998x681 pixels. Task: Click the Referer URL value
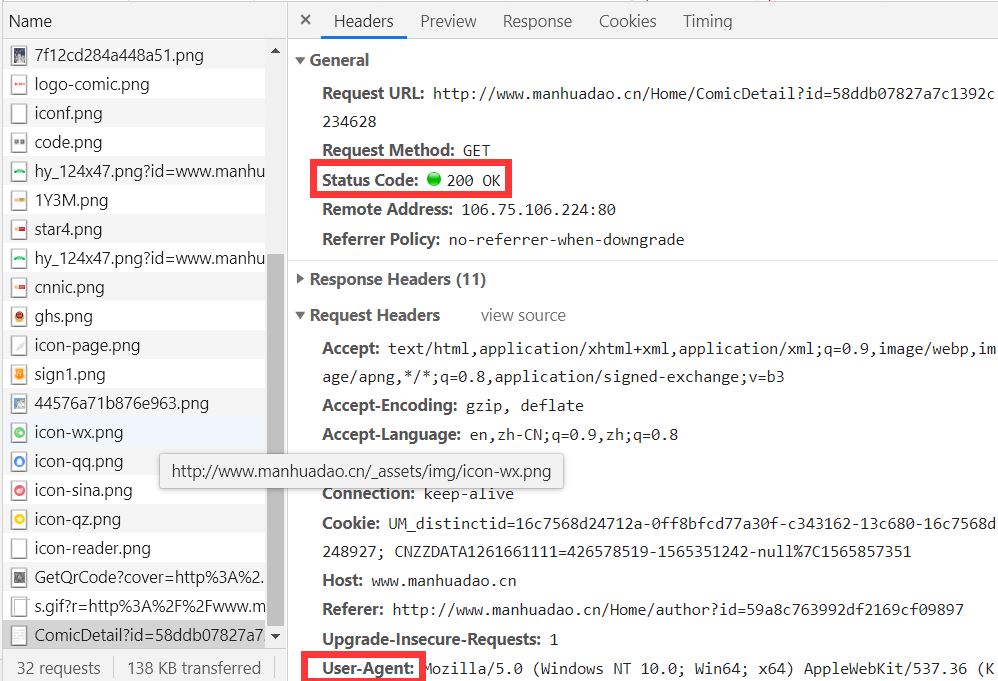click(x=678, y=610)
